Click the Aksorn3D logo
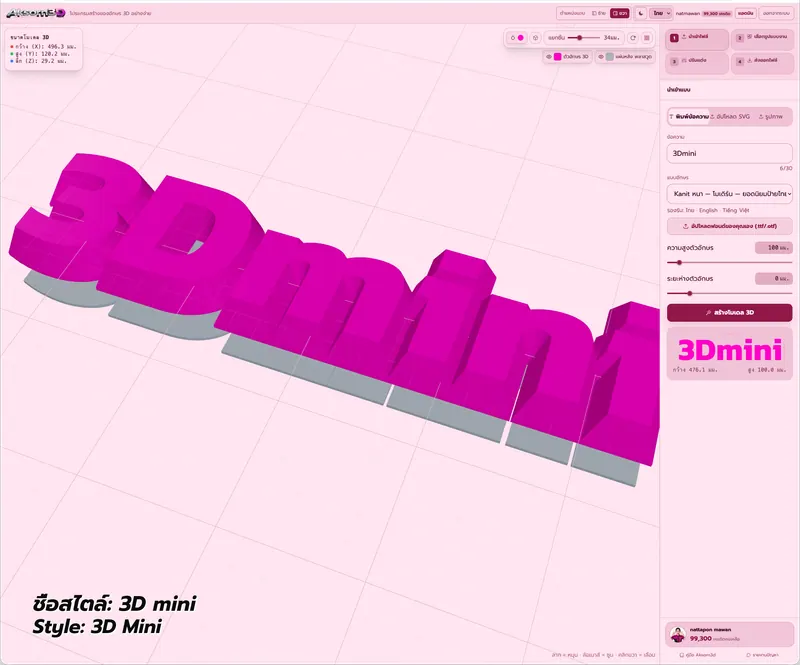 coord(36,13)
